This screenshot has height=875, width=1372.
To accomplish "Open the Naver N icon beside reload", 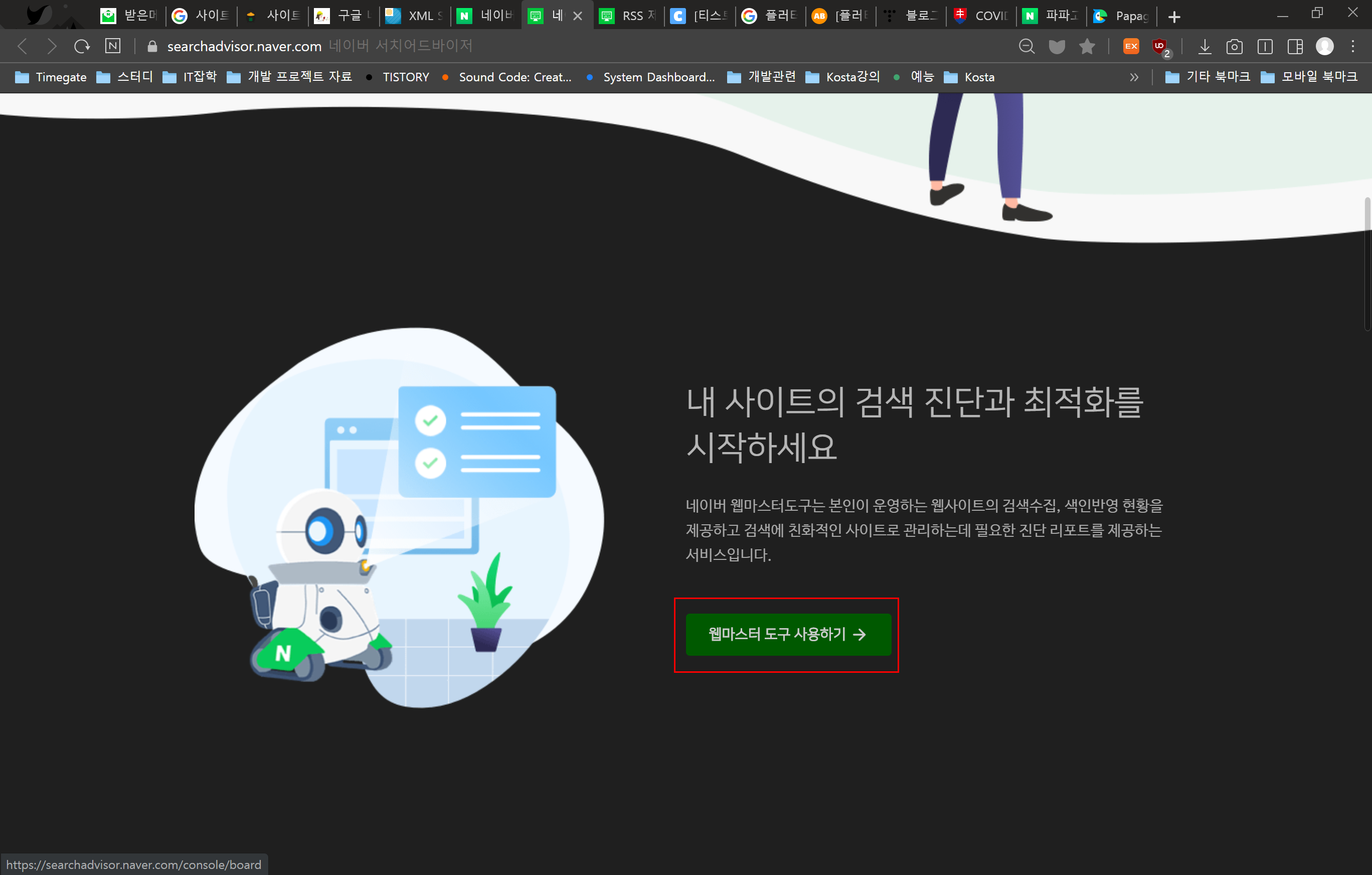I will (x=113, y=46).
